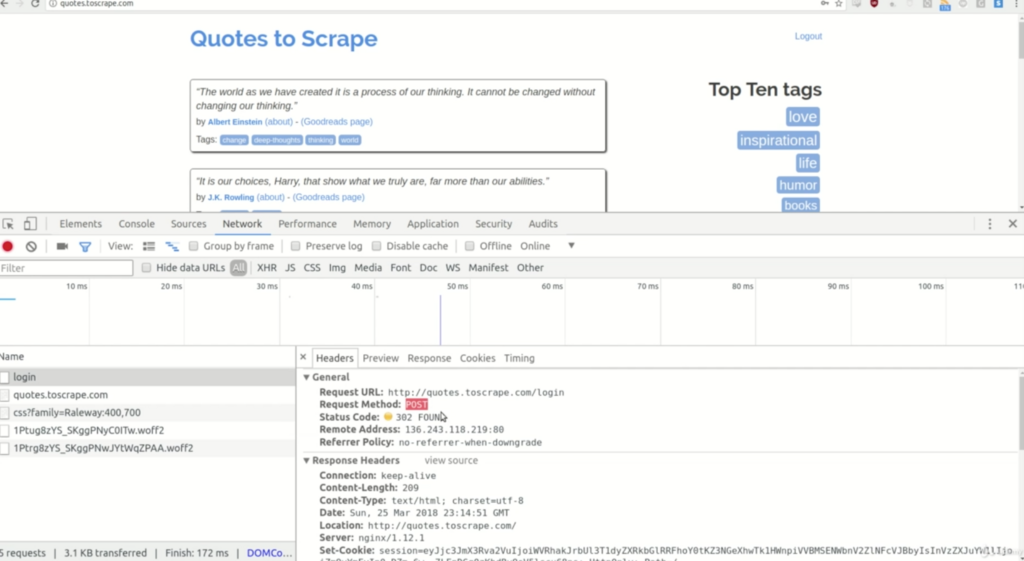Collapse the Response Headers section
The height and width of the screenshot is (561, 1024).
click(x=306, y=460)
